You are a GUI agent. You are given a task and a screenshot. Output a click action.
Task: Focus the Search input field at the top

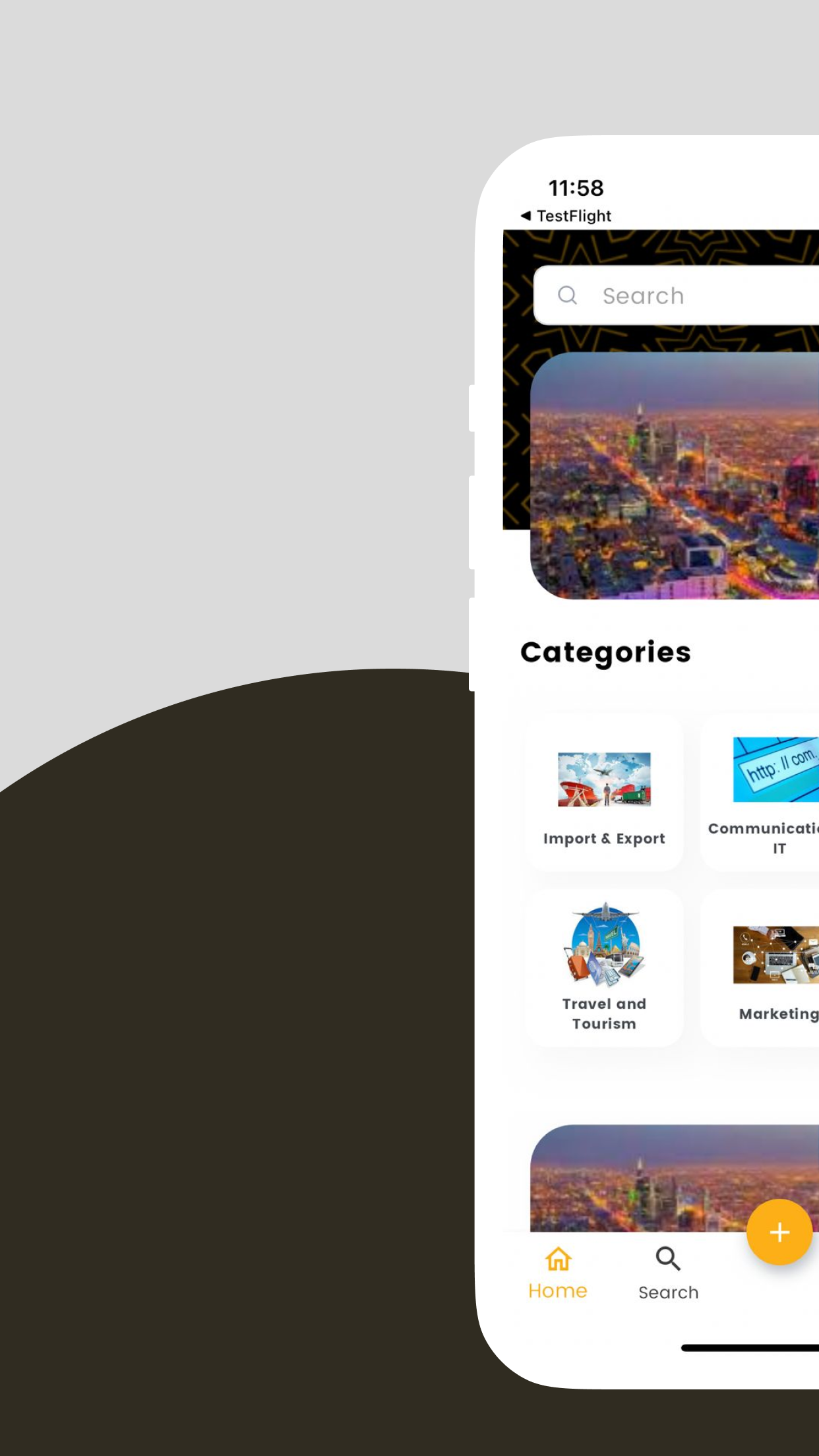[x=677, y=295]
